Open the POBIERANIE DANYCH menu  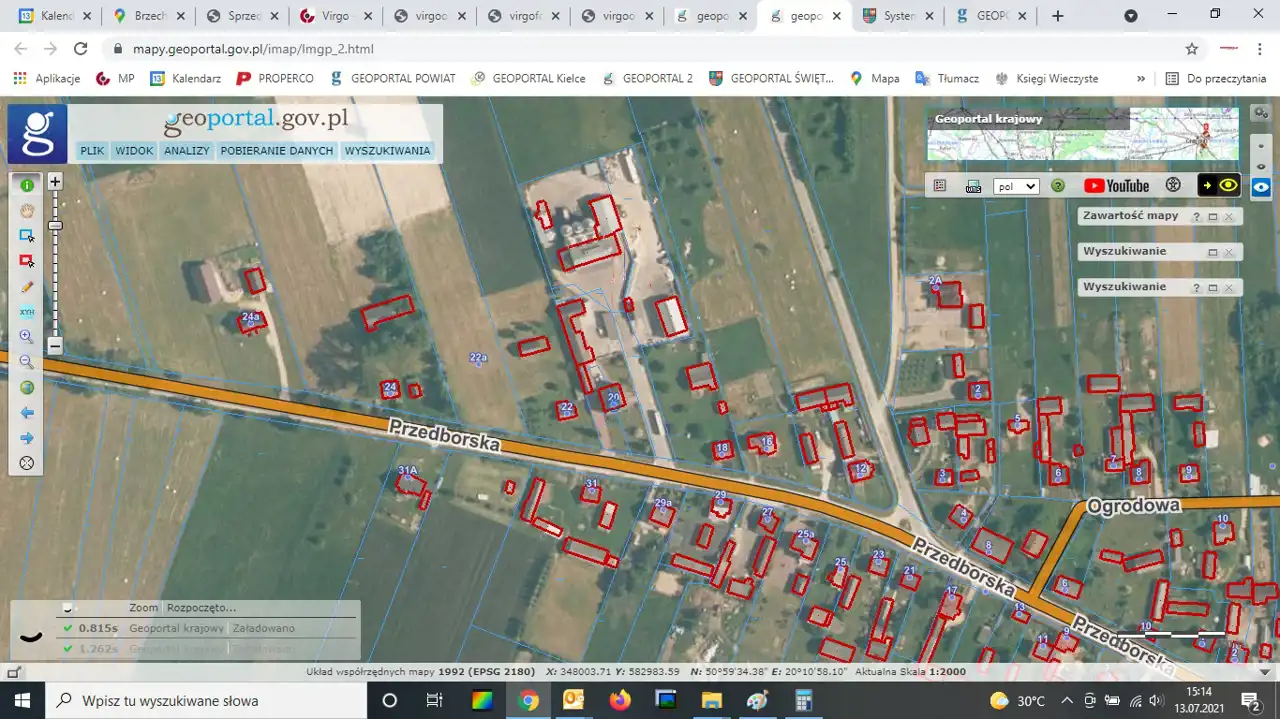point(276,151)
